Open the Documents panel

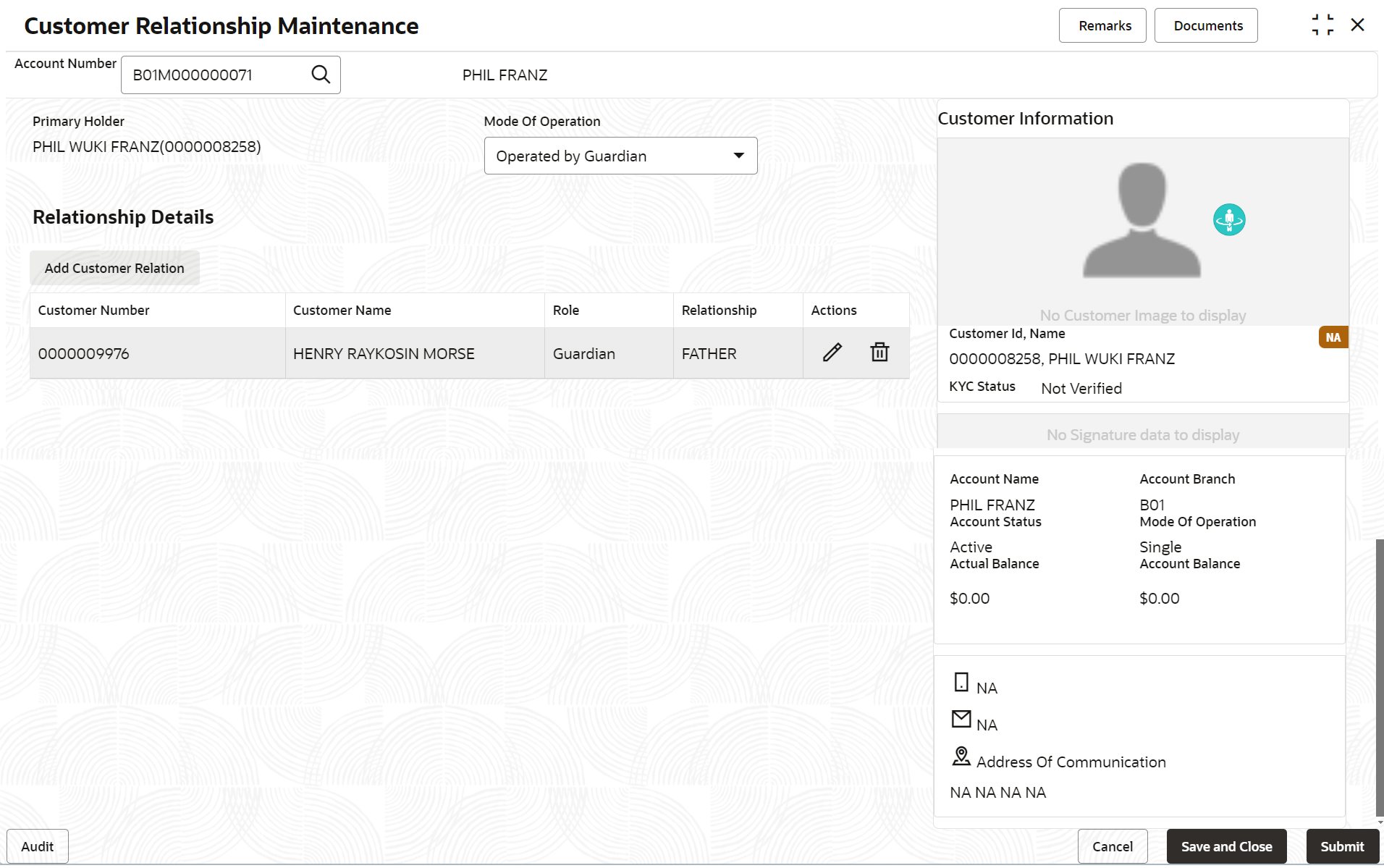(1206, 25)
